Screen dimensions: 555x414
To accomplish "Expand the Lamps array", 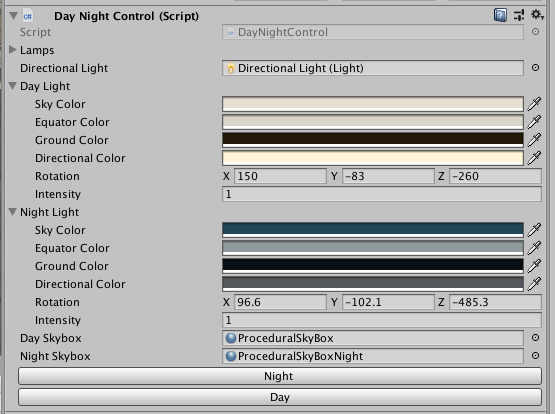I will (13, 50).
